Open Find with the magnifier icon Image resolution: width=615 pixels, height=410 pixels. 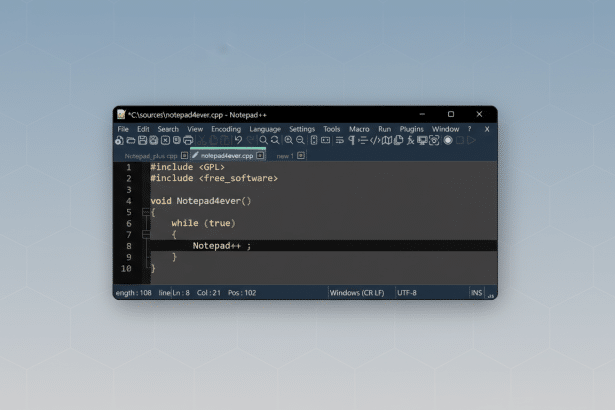point(264,140)
